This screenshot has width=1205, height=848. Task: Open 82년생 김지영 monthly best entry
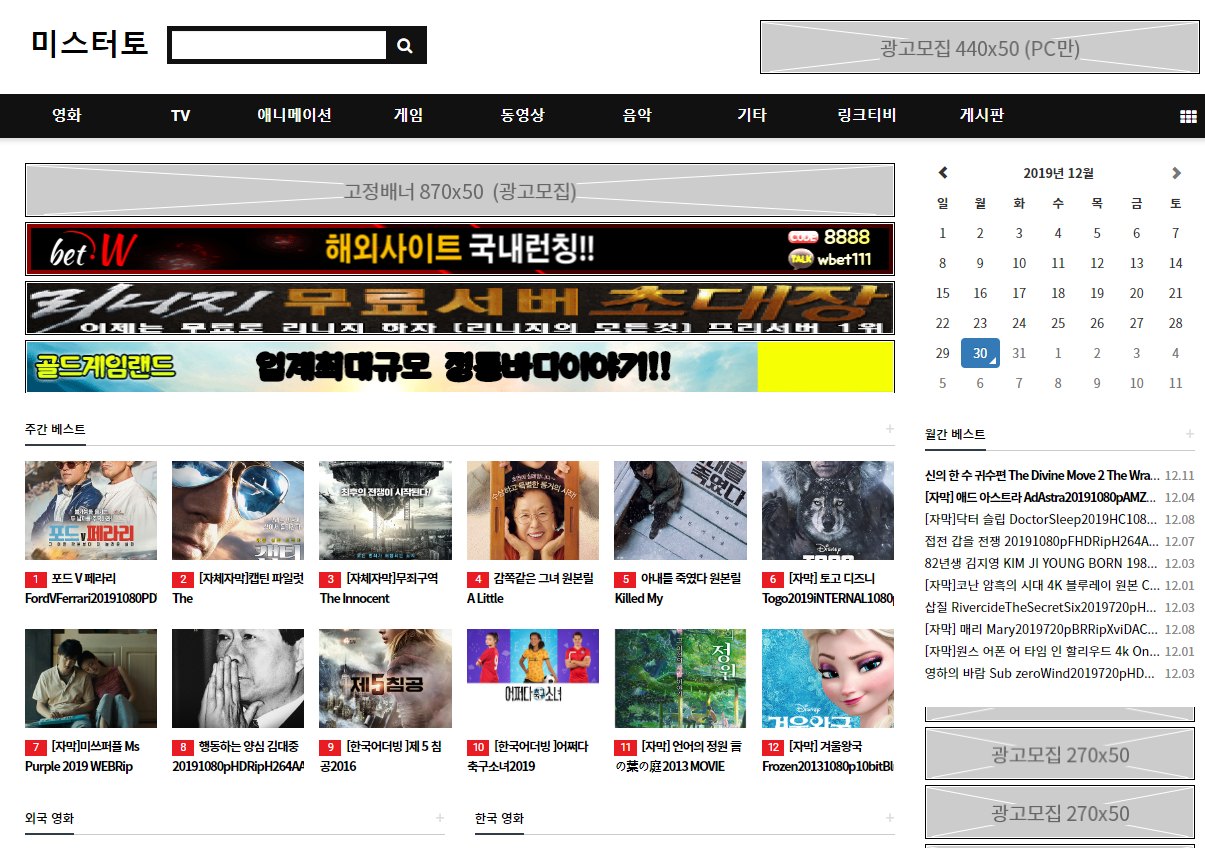tap(1042, 563)
